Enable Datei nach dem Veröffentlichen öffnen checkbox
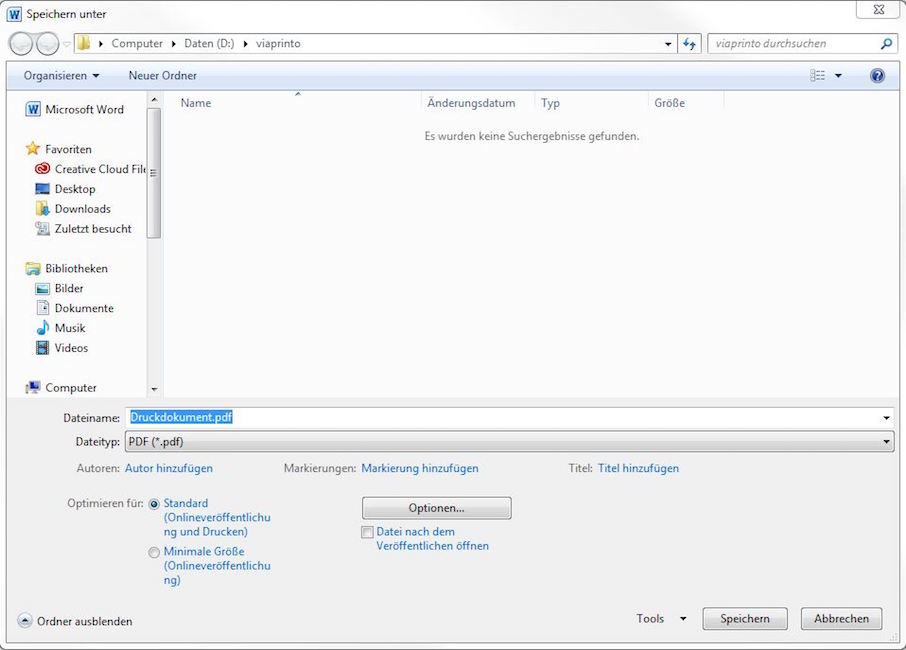Screen dimensions: 906x650 click(x=367, y=532)
